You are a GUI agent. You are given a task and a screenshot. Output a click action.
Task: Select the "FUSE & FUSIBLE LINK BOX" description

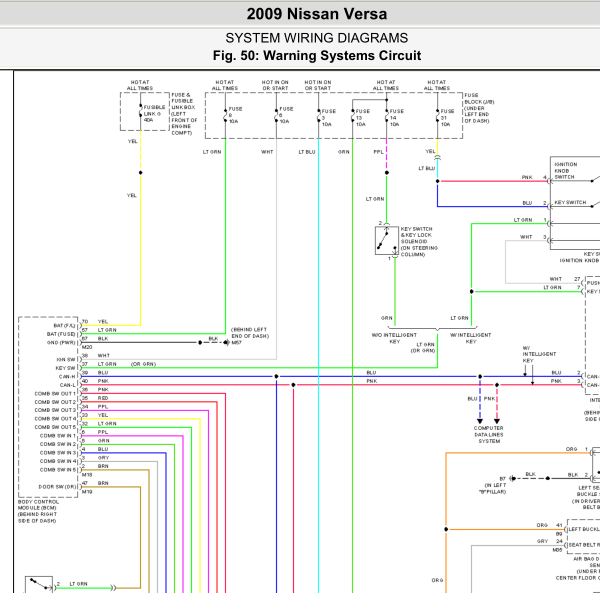184,114
